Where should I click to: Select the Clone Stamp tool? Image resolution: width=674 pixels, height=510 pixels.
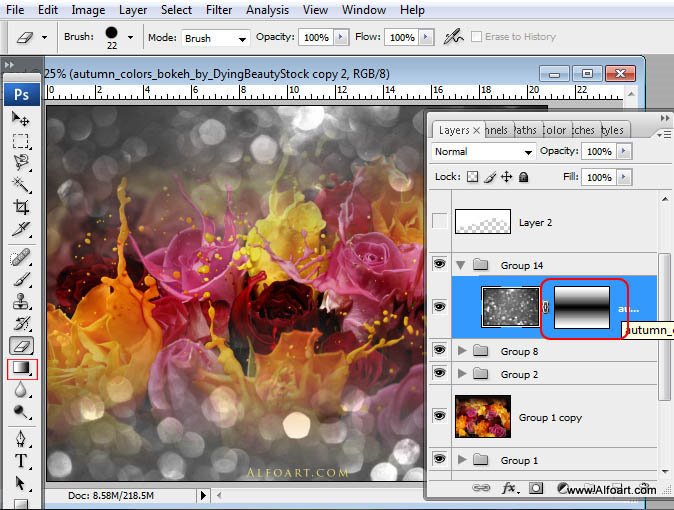[x=20, y=301]
